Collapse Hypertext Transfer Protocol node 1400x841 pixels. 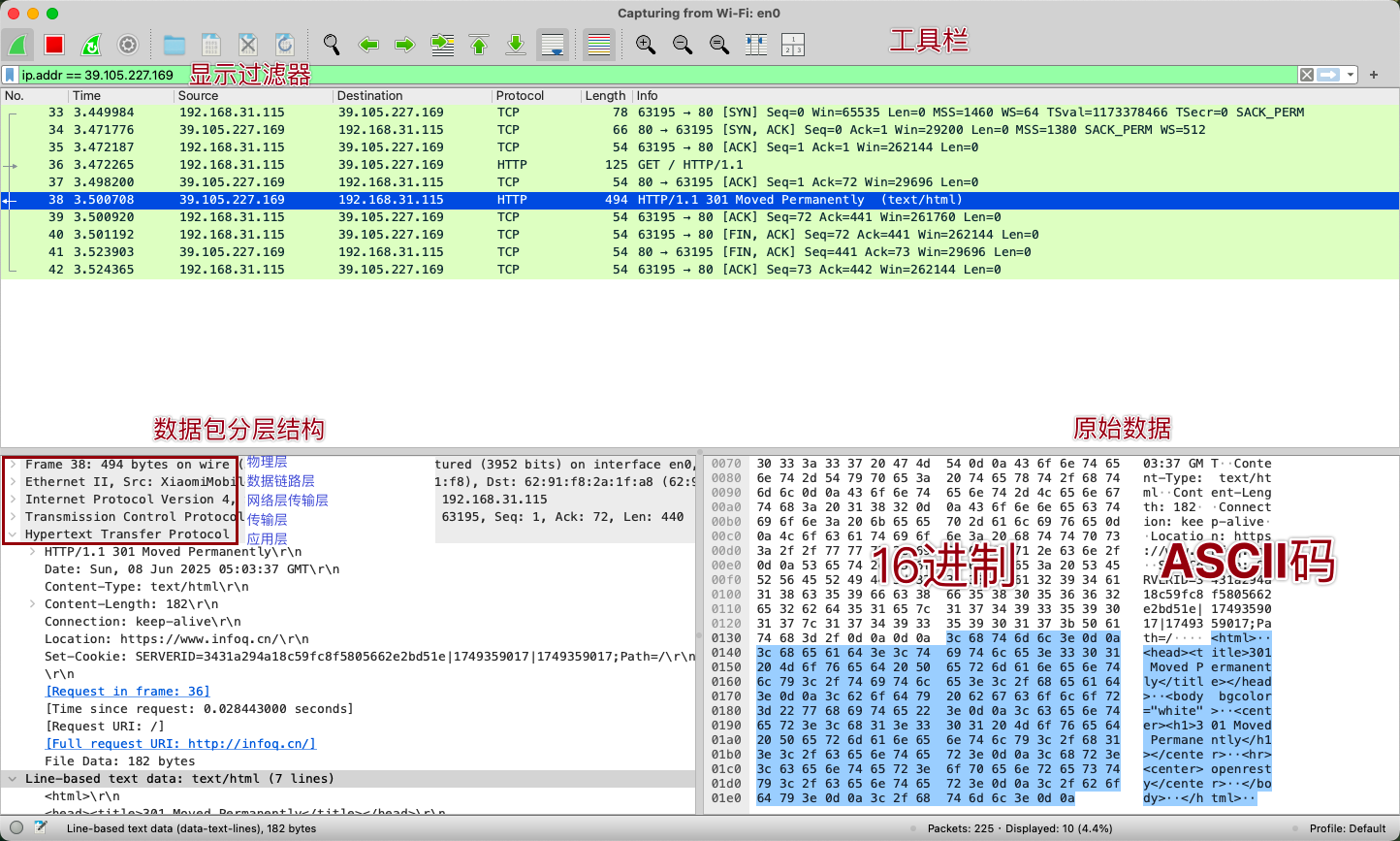click(x=13, y=534)
